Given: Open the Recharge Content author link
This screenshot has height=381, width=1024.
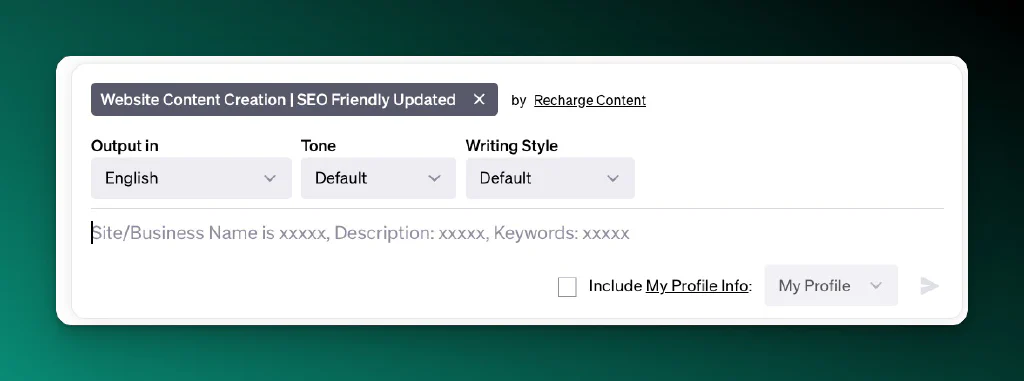Looking at the screenshot, I should tap(590, 100).
